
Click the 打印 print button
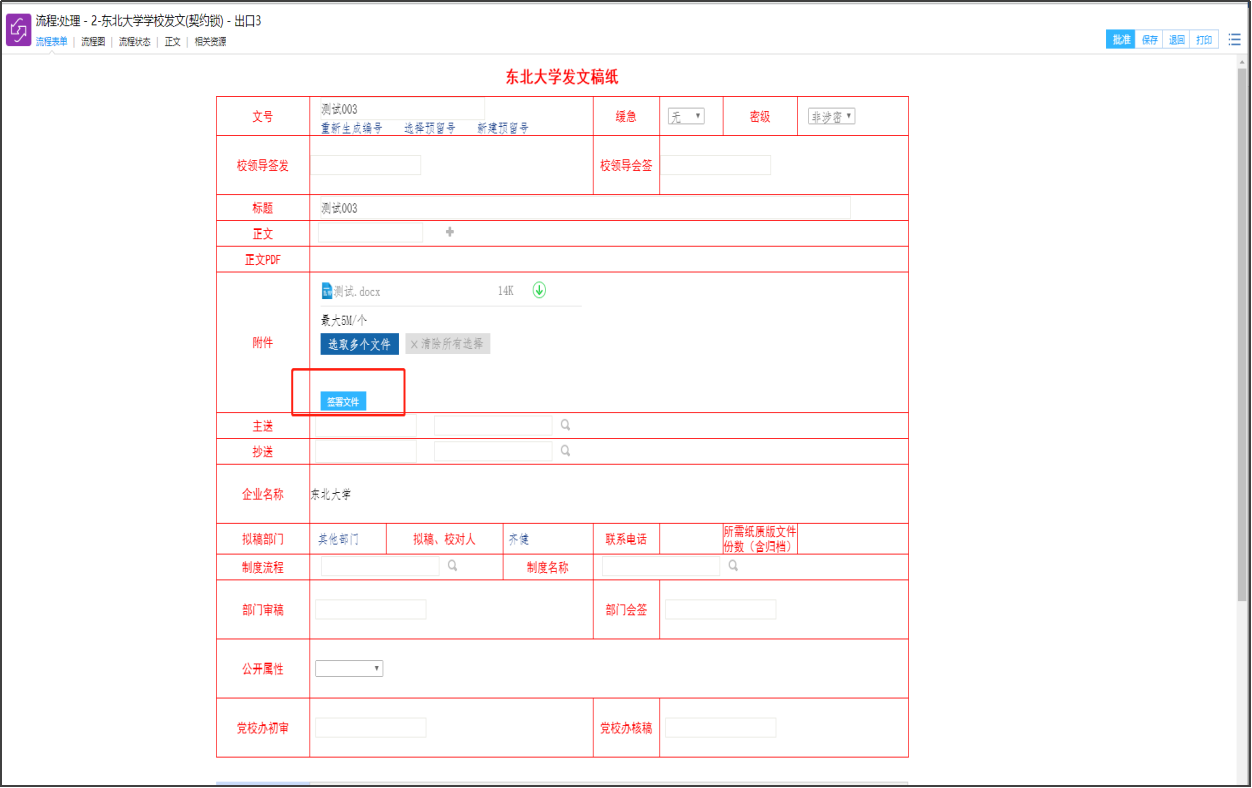[x=1205, y=39]
